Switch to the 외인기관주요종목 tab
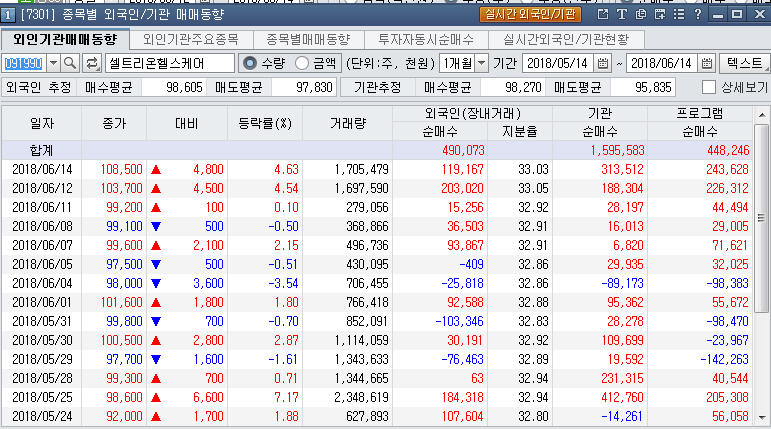The image size is (771, 429). coord(190,39)
